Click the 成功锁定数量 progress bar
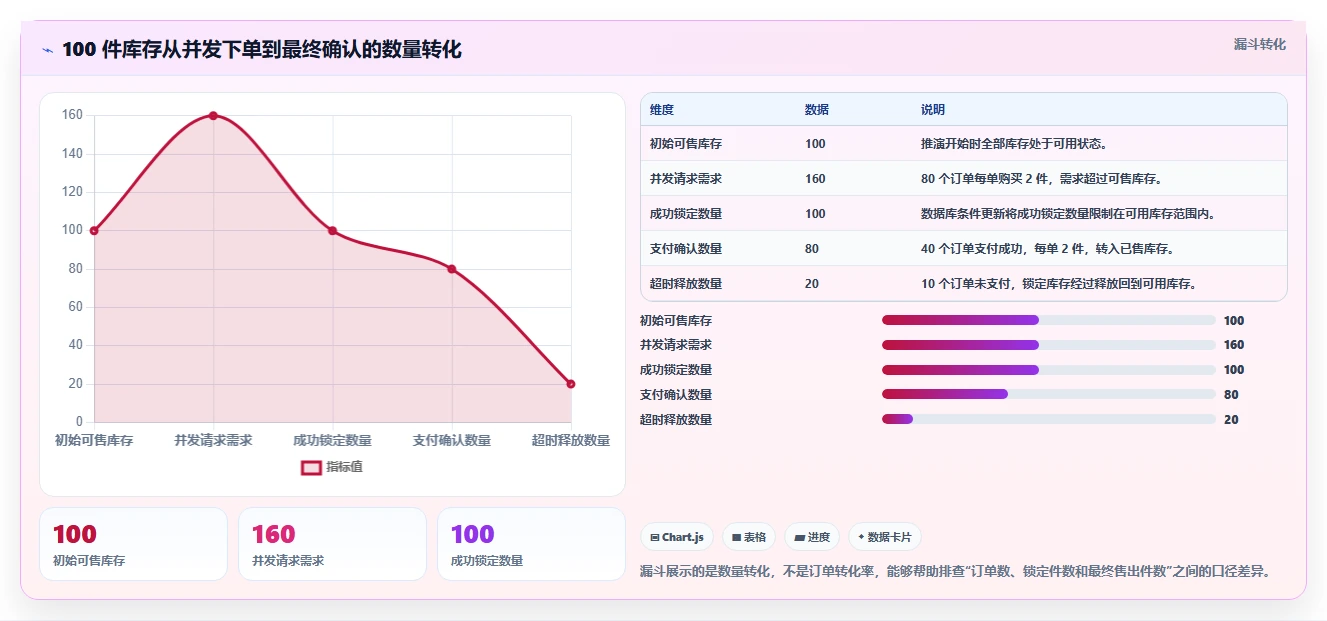The height and width of the screenshot is (621, 1327). (x=1048, y=370)
